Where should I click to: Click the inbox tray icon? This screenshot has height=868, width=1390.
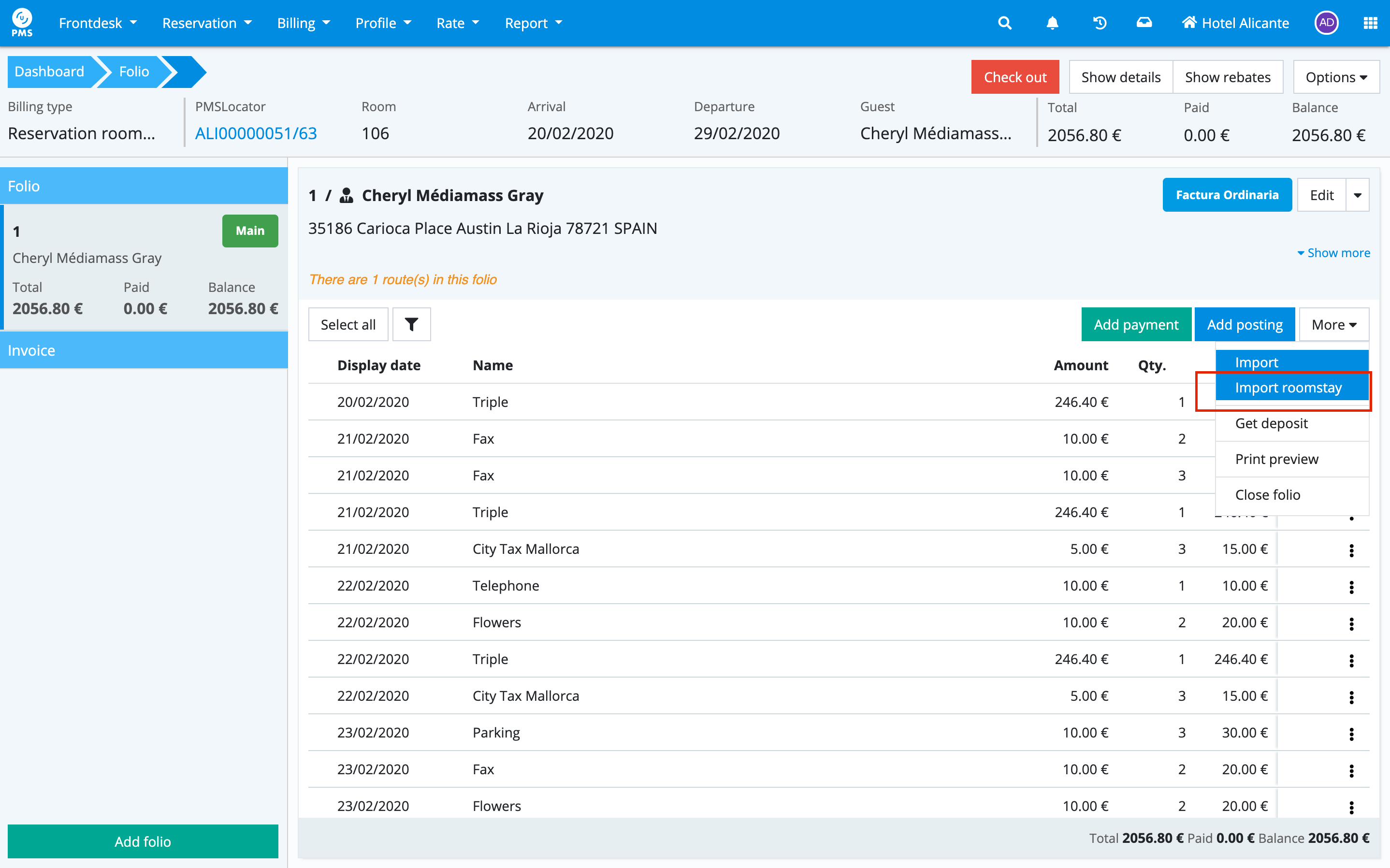click(1144, 23)
